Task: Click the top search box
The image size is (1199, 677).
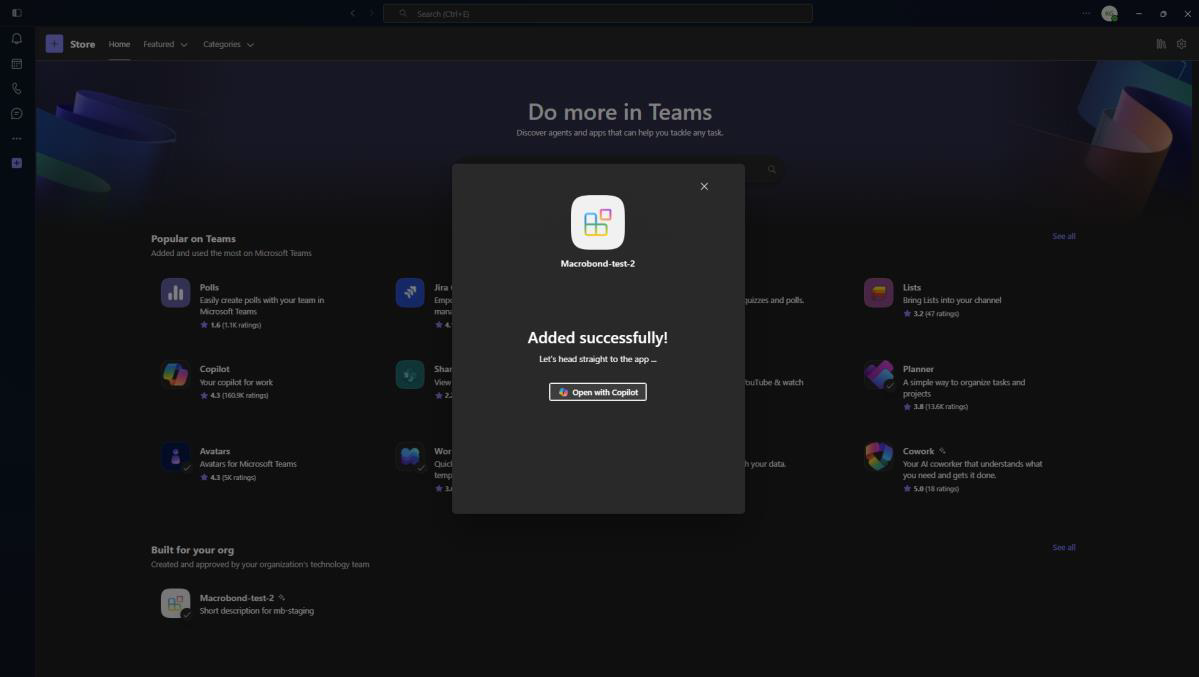Action: (597, 13)
